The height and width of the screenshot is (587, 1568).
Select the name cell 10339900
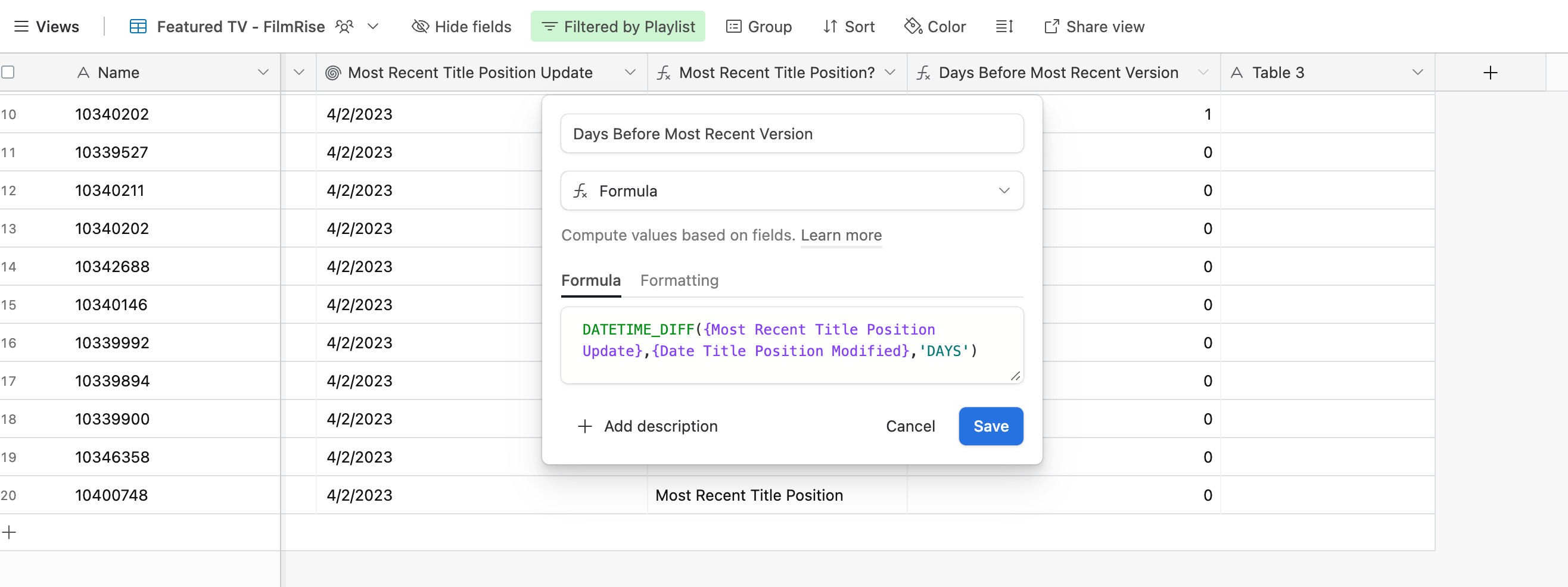[x=113, y=419]
